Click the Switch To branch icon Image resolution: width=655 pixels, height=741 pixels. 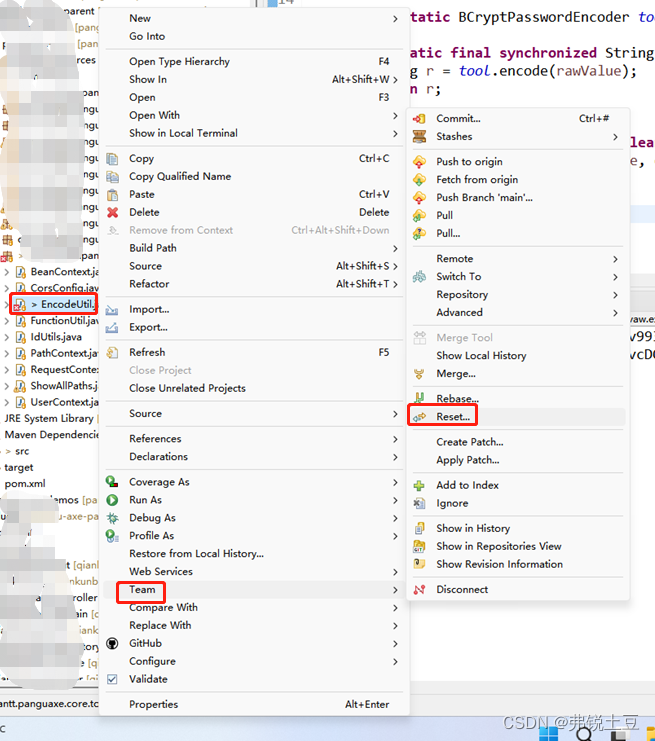[x=419, y=276]
